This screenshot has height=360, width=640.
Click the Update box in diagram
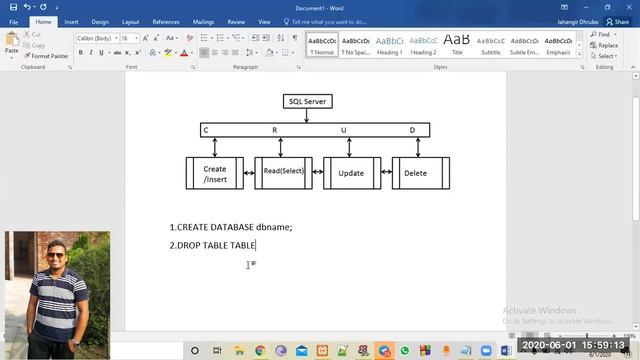pos(352,173)
